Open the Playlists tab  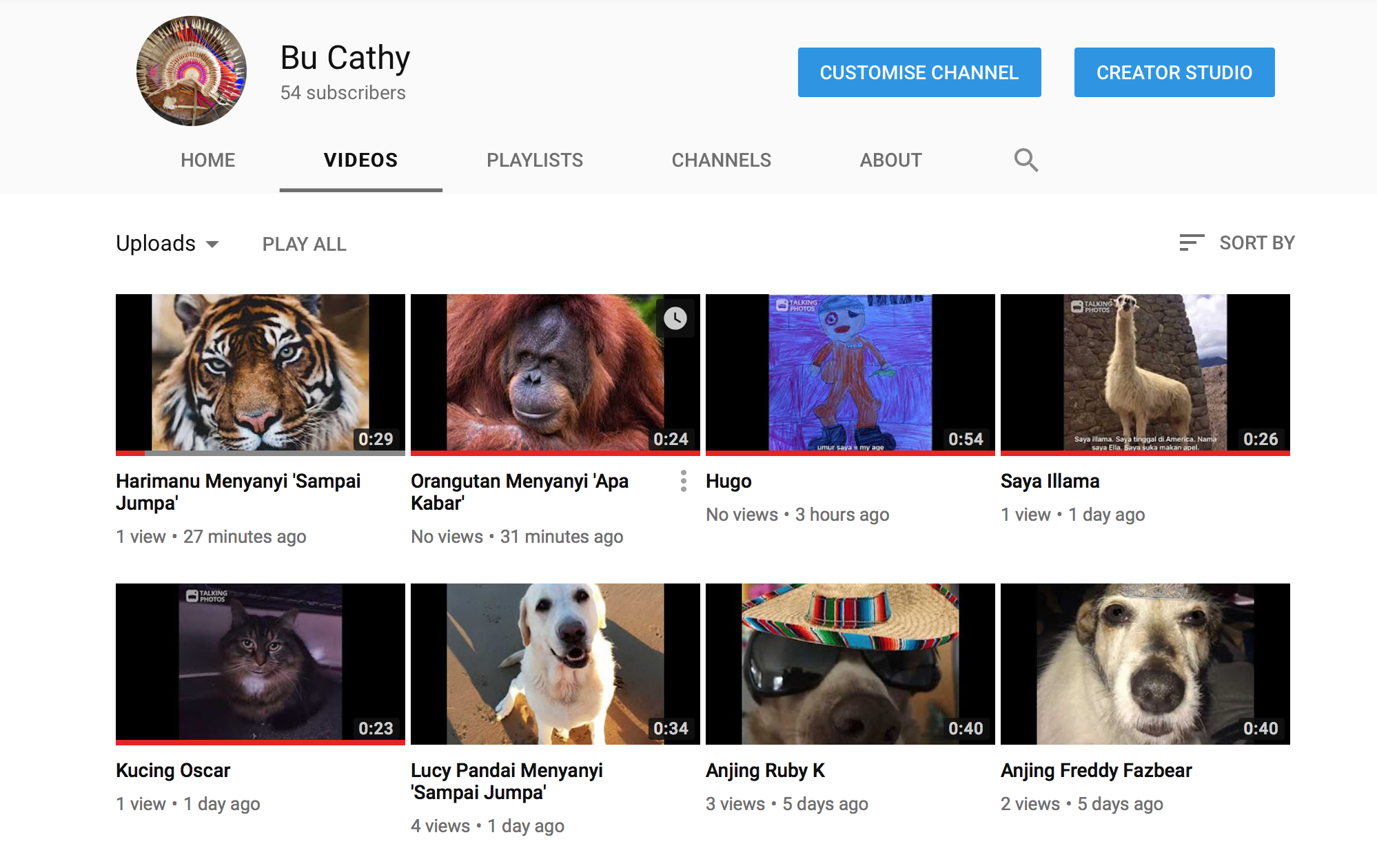tap(534, 160)
